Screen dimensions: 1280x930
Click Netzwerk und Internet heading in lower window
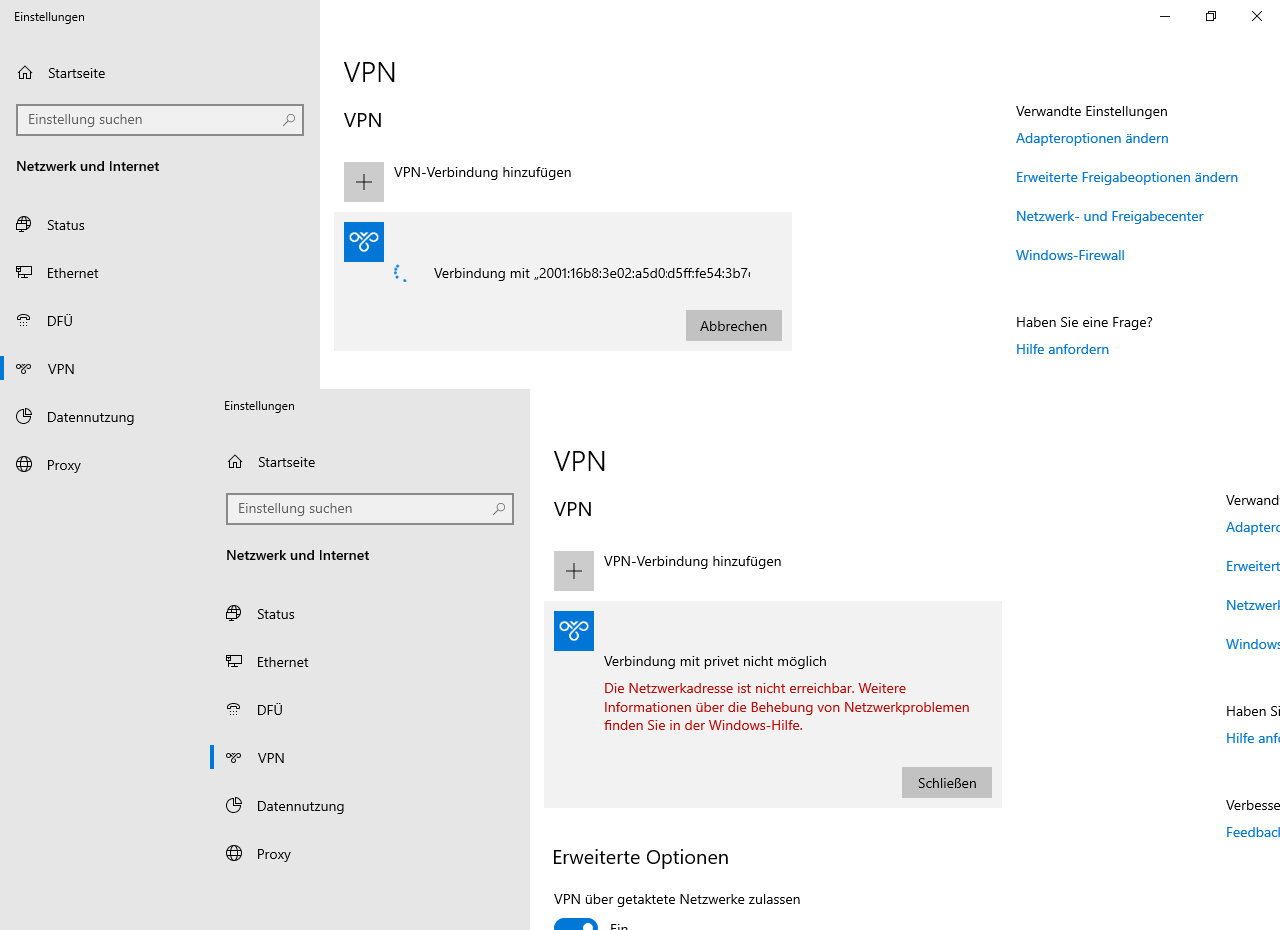[x=298, y=555]
